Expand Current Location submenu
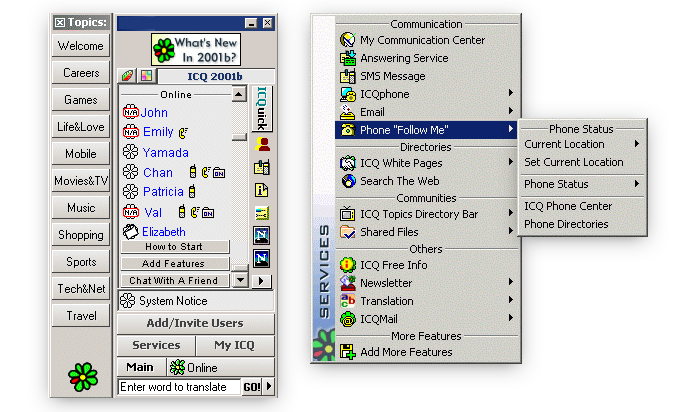This screenshot has width=696, height=412. [582, 144]
